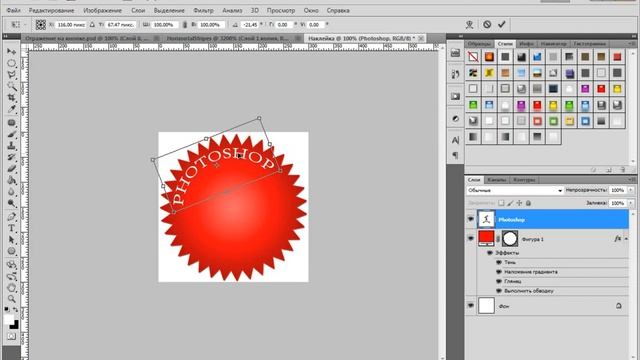Viewport: 640px width, 360px height.
Task: Hide the Фон layer
Action: (x=471, y=306)
